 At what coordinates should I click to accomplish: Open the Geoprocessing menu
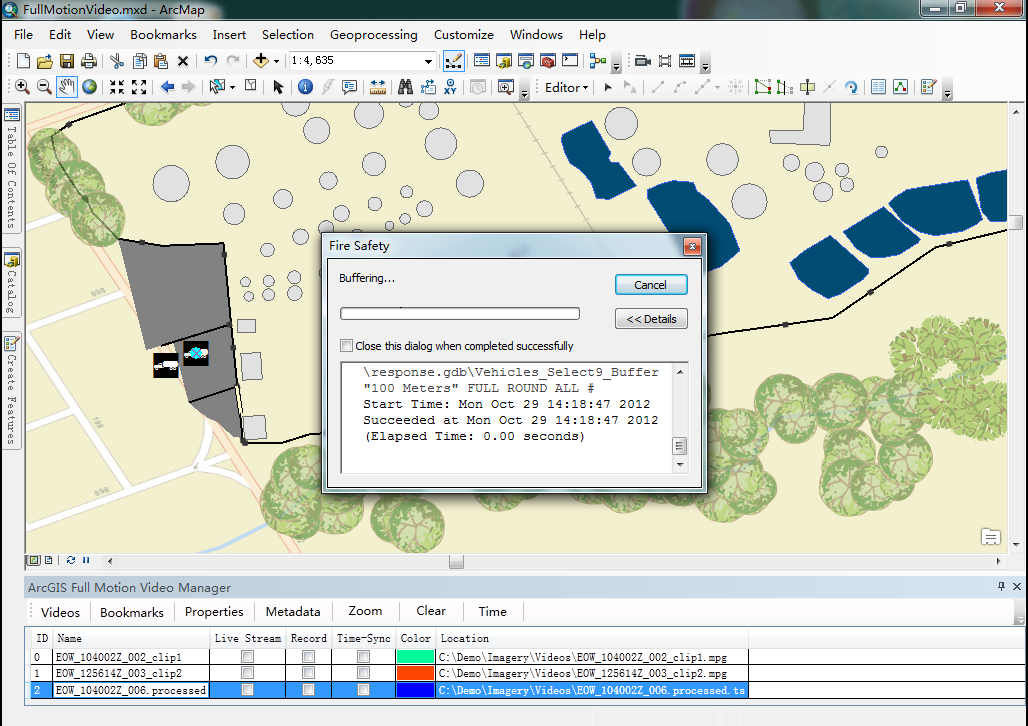pos(374,35)
